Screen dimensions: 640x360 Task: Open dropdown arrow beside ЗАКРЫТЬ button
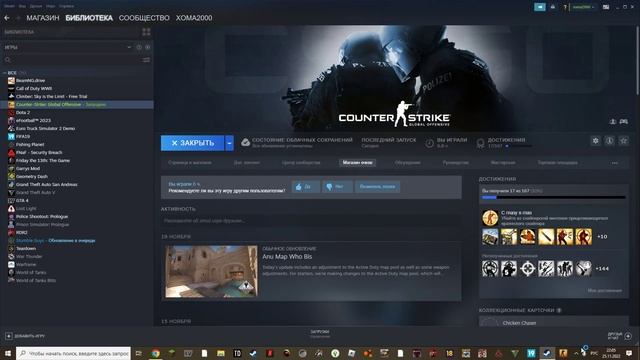click(x=229, y=143)
